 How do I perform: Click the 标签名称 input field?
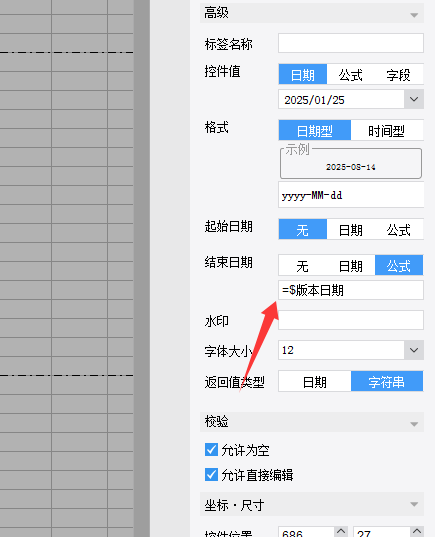click(x=351, y=43)
